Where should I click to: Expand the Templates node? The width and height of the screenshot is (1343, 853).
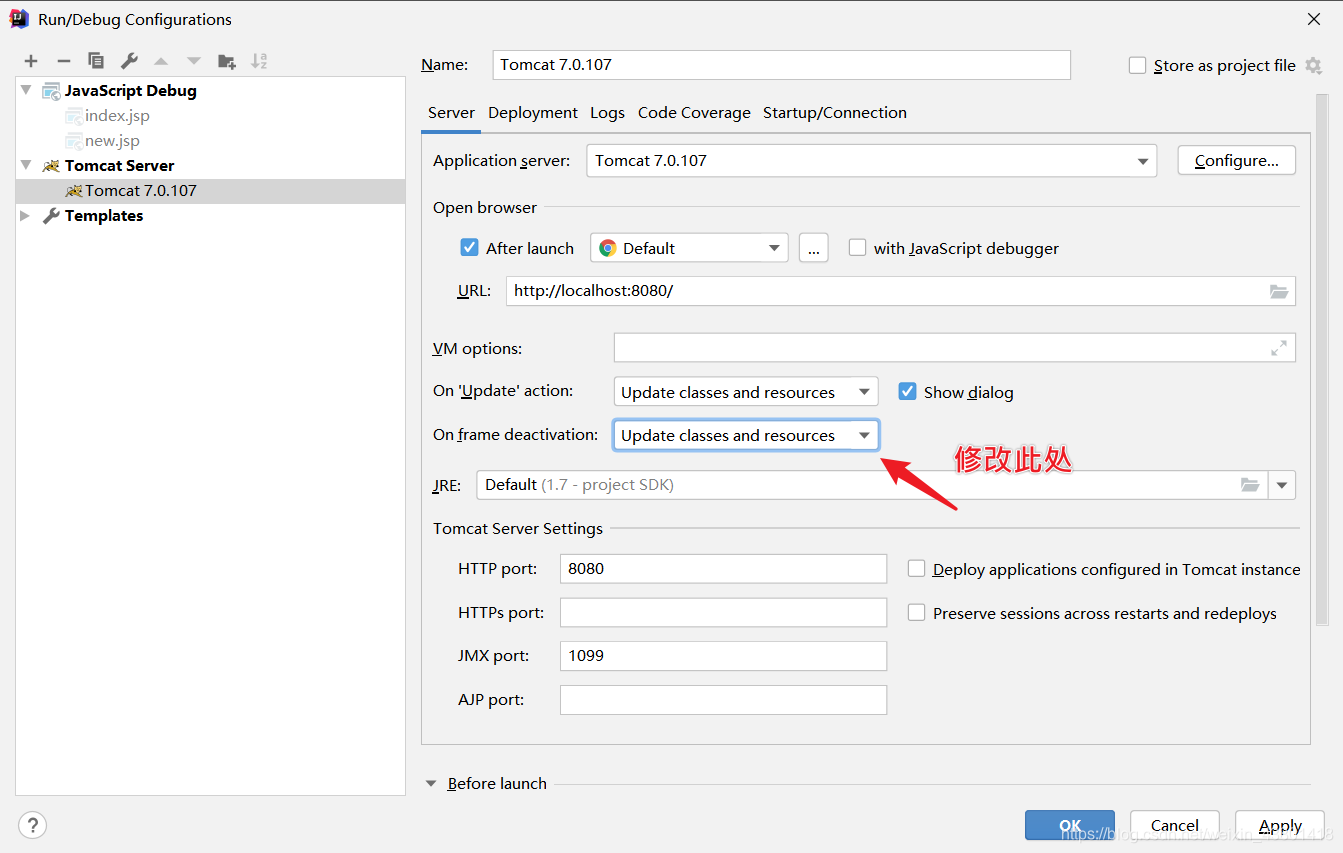point(26,215)
